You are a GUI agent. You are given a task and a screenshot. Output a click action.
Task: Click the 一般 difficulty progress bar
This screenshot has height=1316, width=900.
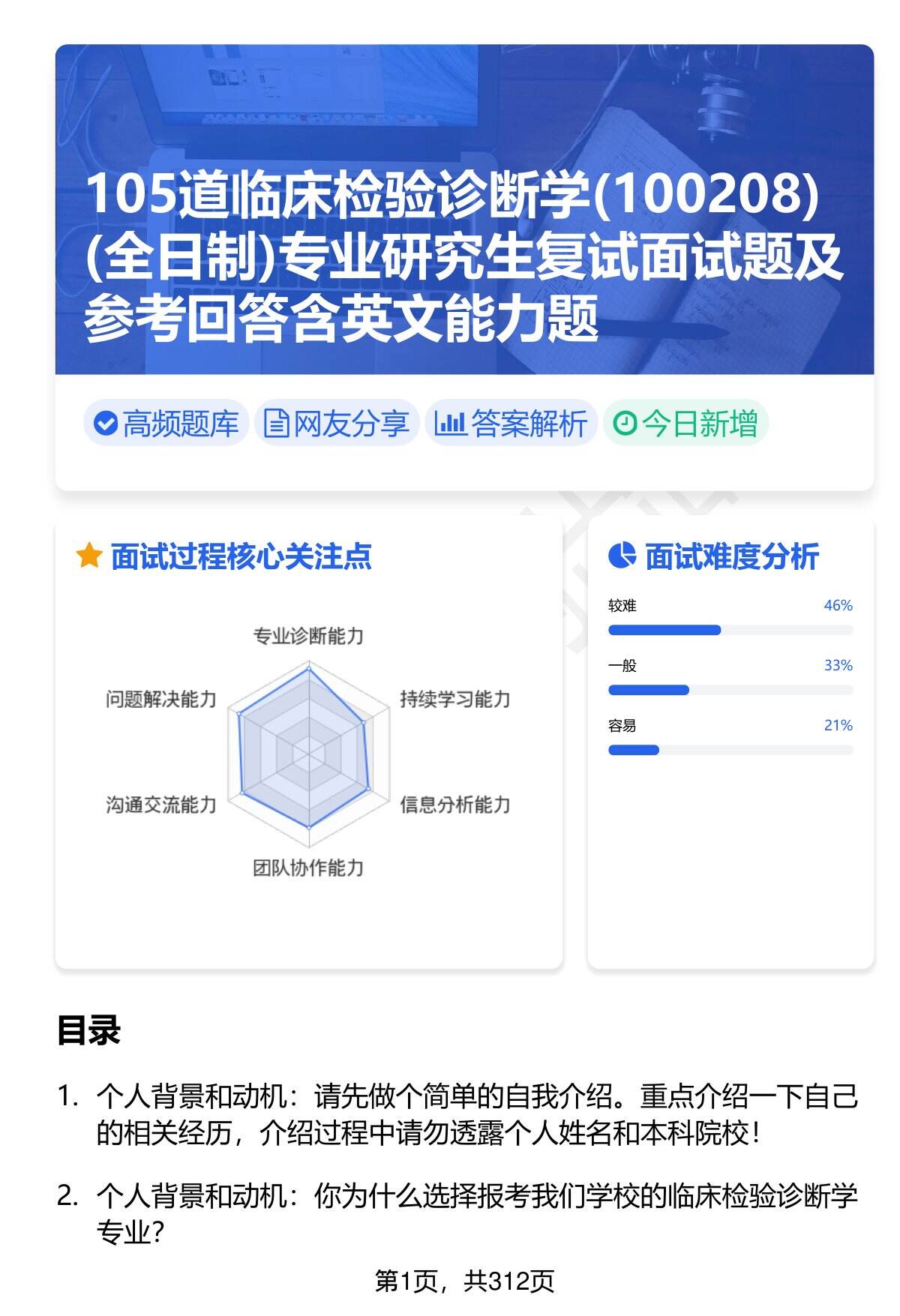pos(730,690)
